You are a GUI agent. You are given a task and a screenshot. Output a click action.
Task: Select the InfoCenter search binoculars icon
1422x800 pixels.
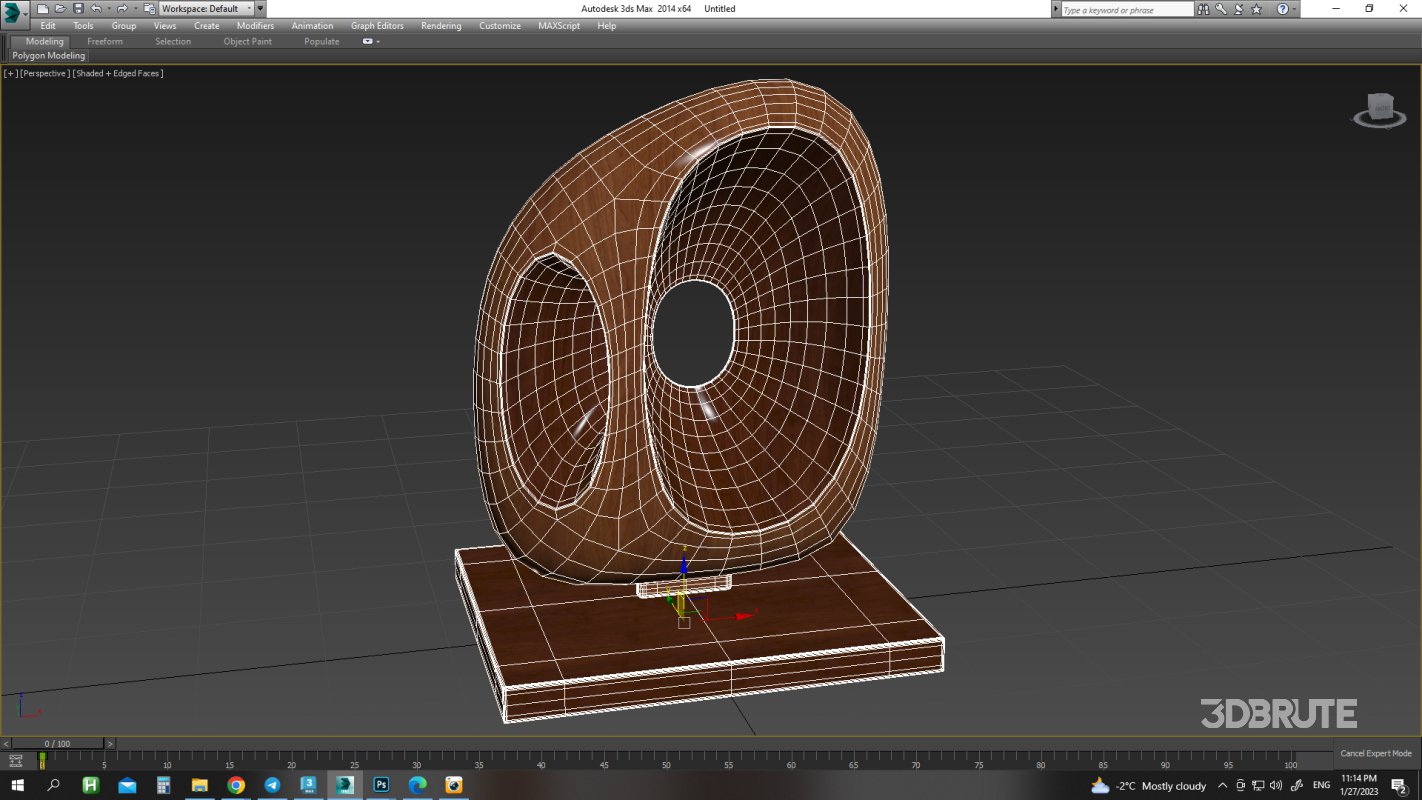1203,9
